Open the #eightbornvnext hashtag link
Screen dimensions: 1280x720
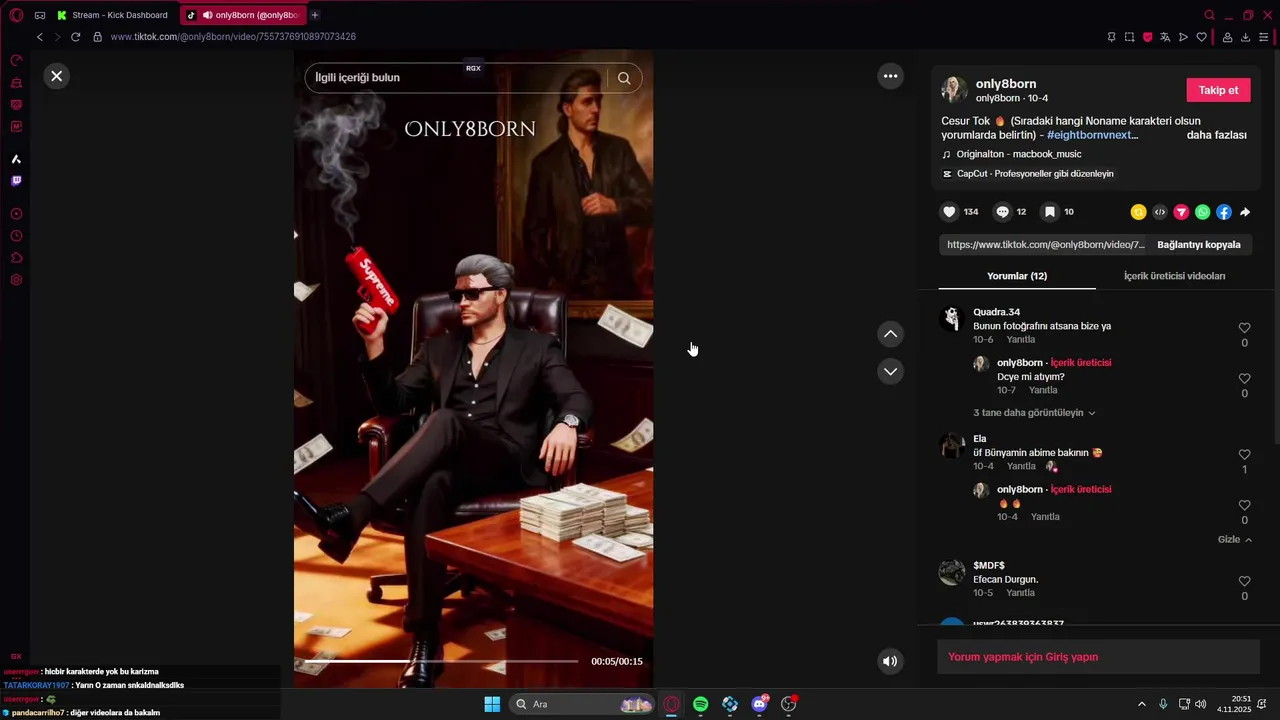click(x=1090, y=135)
